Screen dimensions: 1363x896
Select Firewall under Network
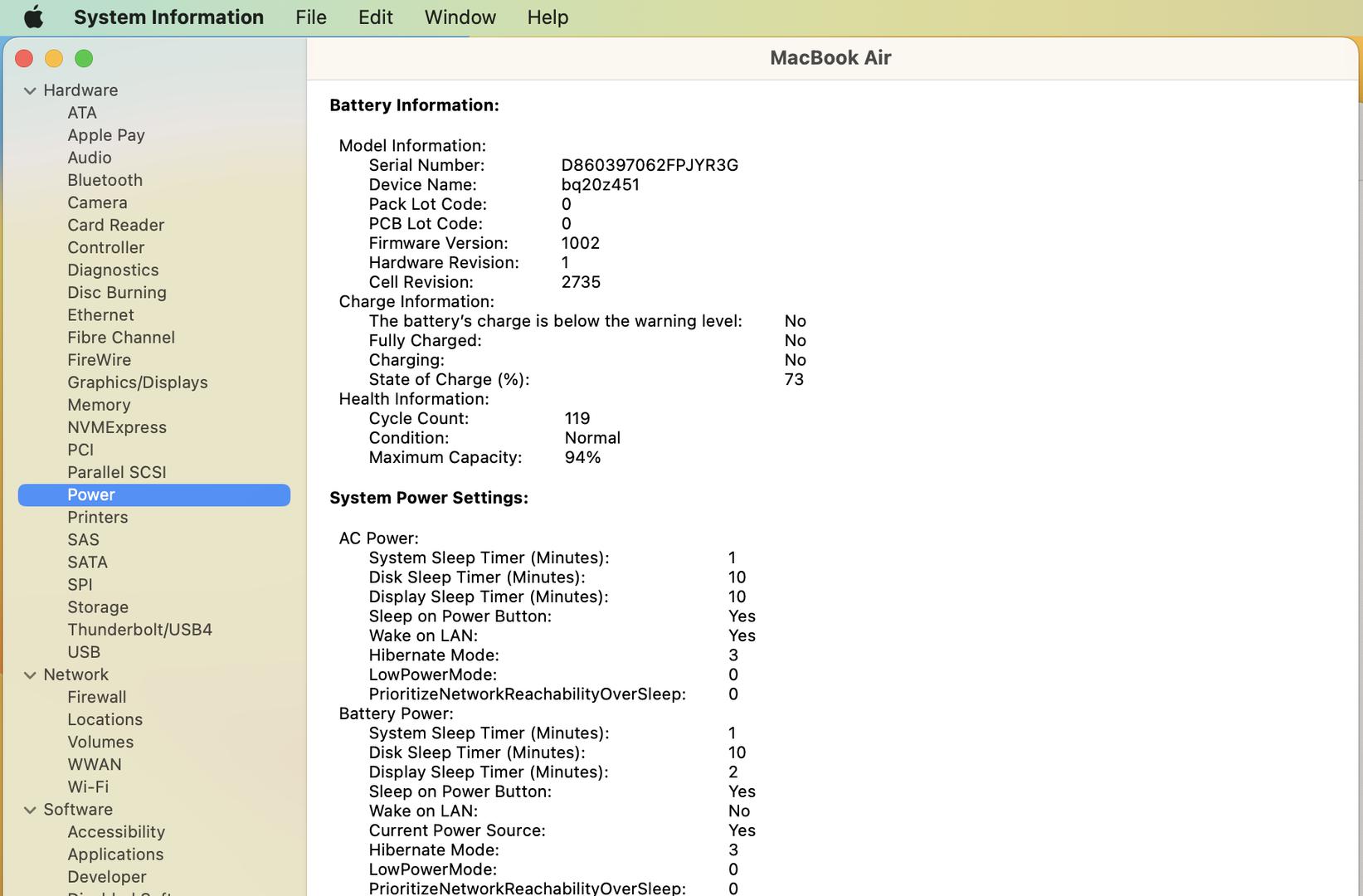click(96, 697)
